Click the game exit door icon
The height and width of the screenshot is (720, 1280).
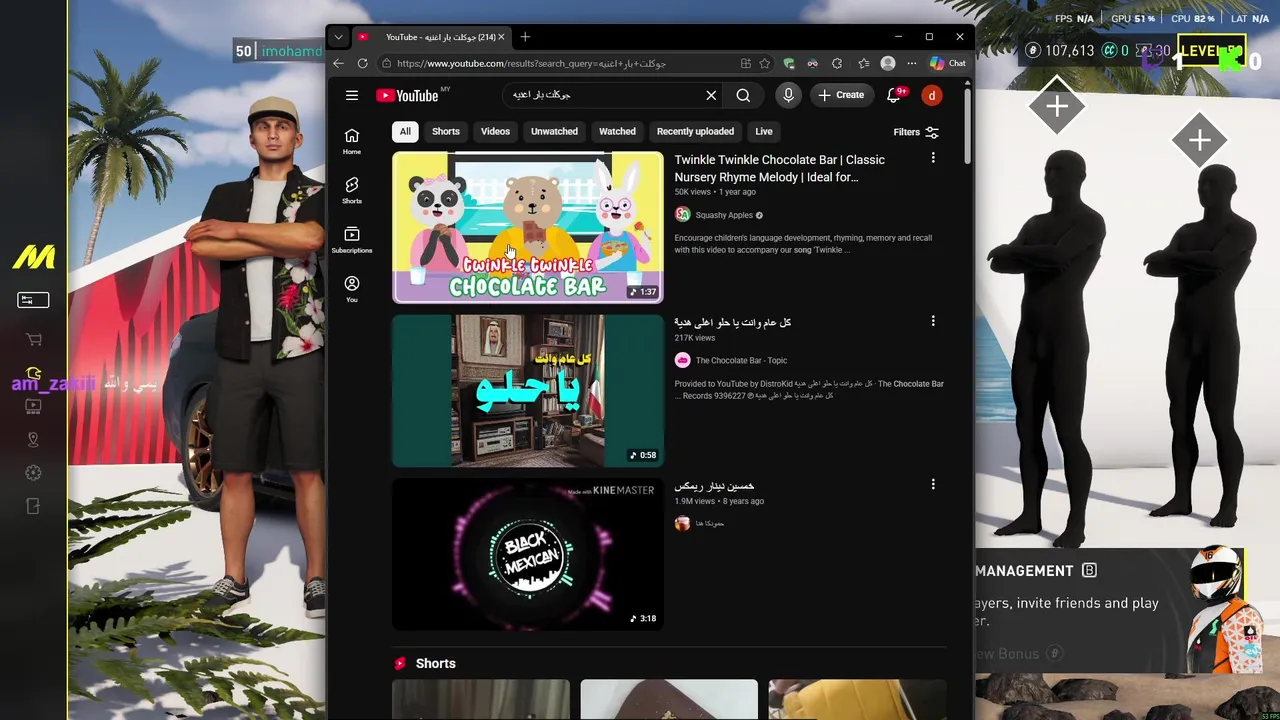click(x=33, y=507)
